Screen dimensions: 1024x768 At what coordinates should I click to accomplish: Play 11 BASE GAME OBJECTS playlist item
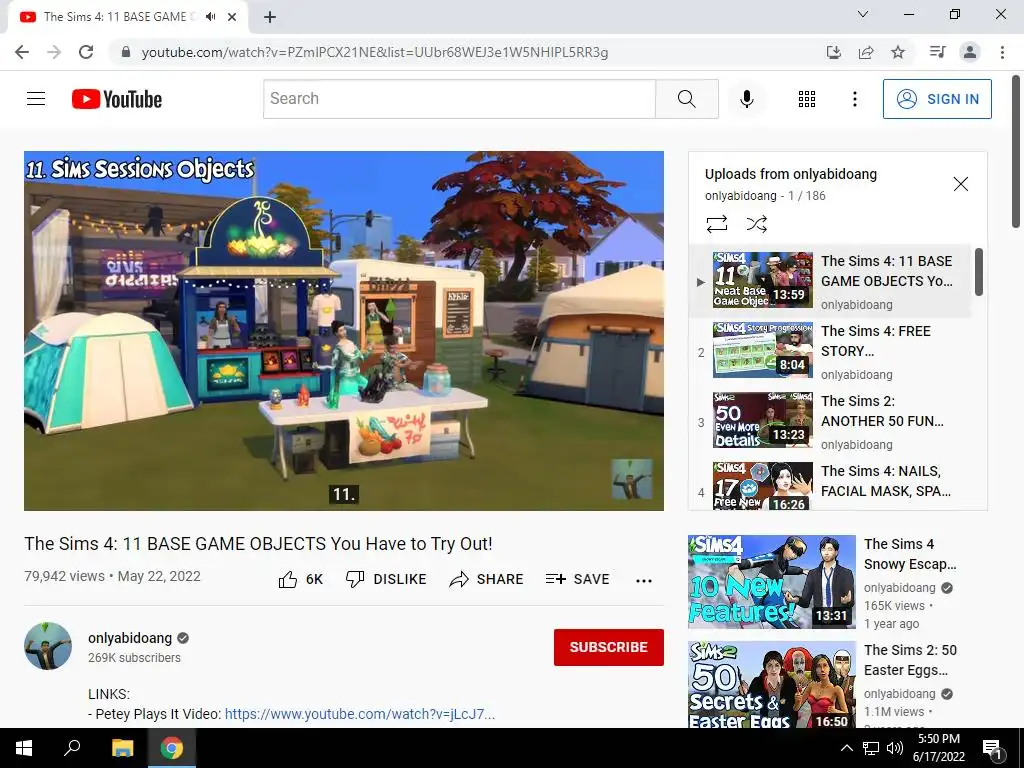tap(830, 281)
